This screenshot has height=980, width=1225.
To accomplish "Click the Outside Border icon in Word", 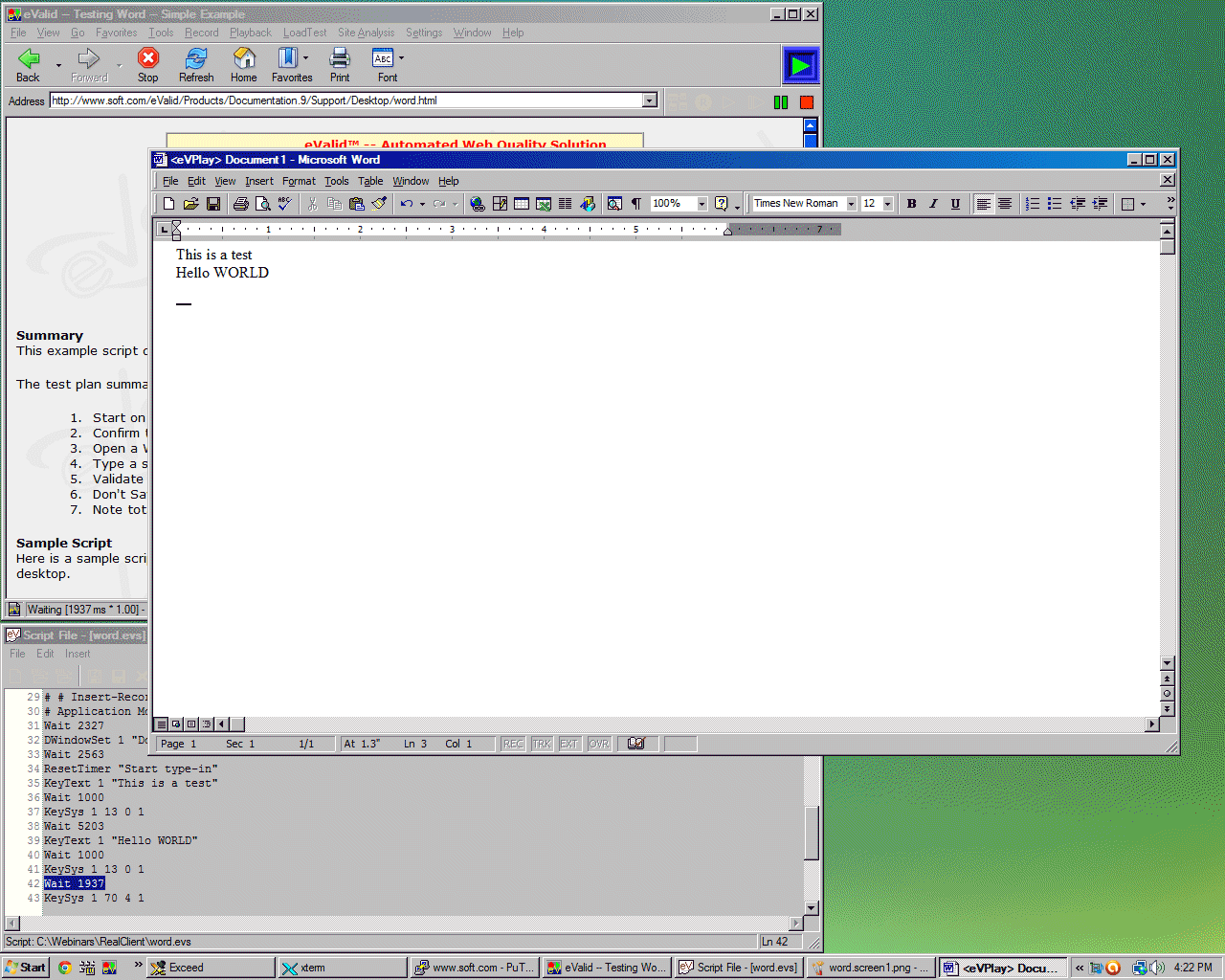I will (1127, 204).
